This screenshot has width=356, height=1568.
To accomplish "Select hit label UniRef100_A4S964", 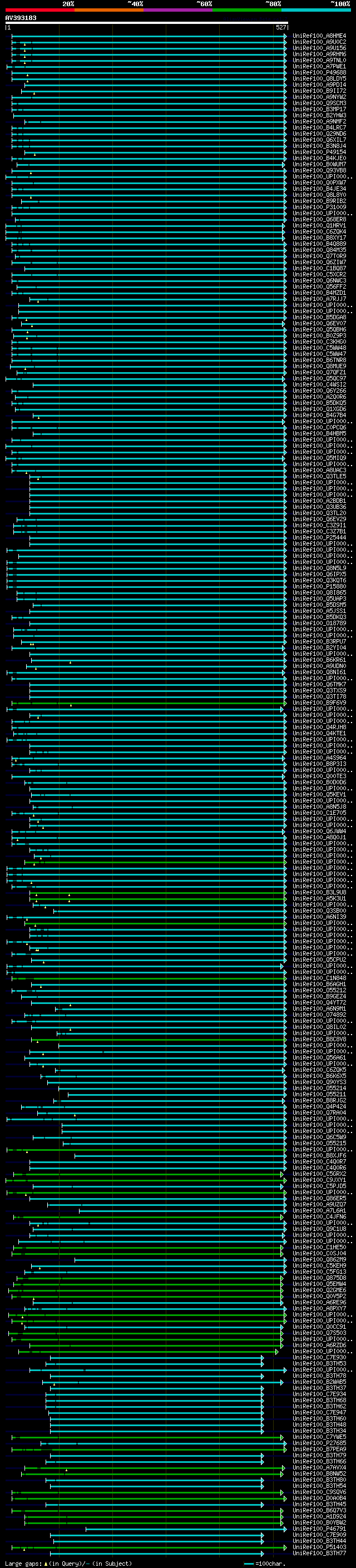I will [319, 758].
